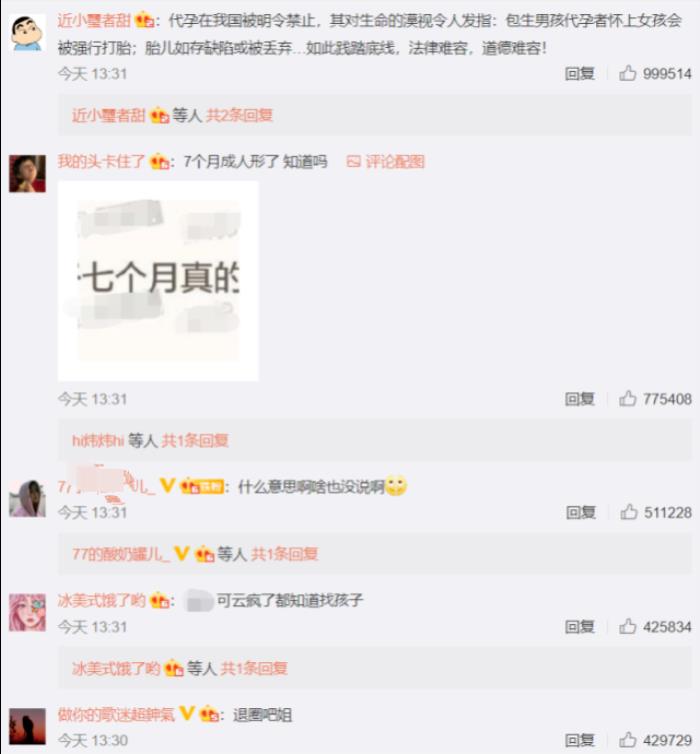The height and width of the screenshot is (754, 700).
Task: Reply to the 7个月成人形了 comment
Action: pos(580,399)
